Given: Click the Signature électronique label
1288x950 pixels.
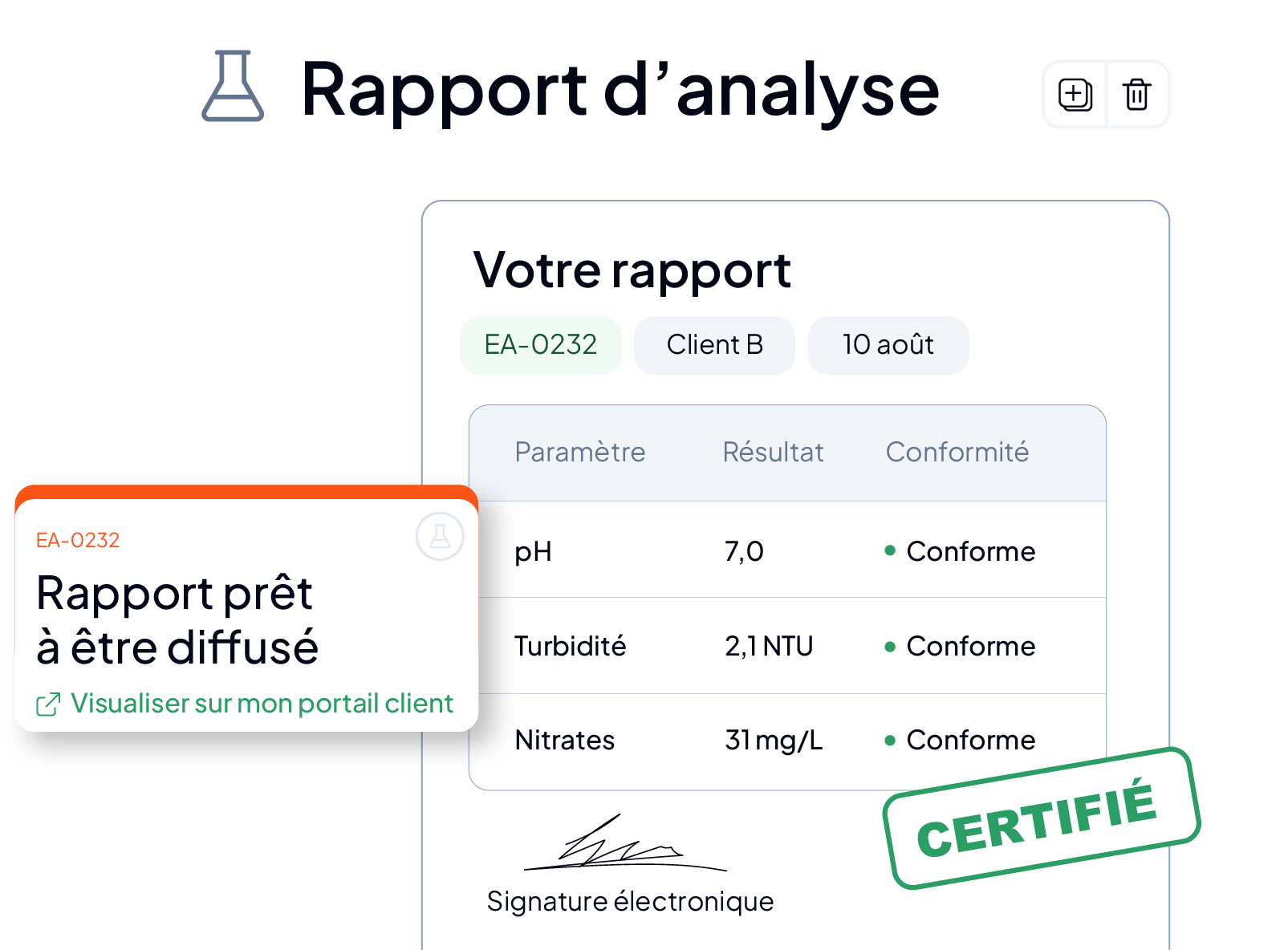Looking at the screenshot, I should tap(630, 901).
